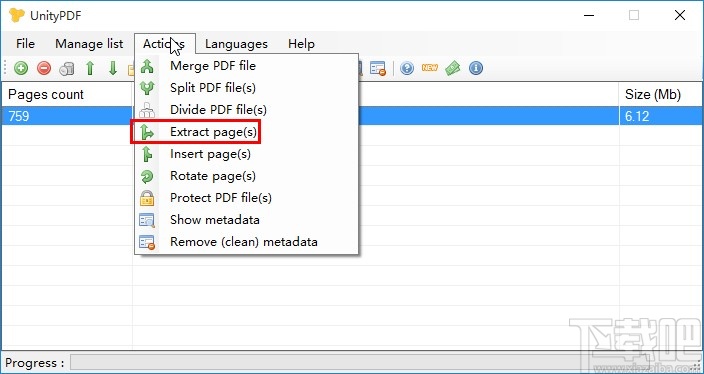Click the Show metadata menu icon
Screen dimensions: 704x374
tap(147, 220)
